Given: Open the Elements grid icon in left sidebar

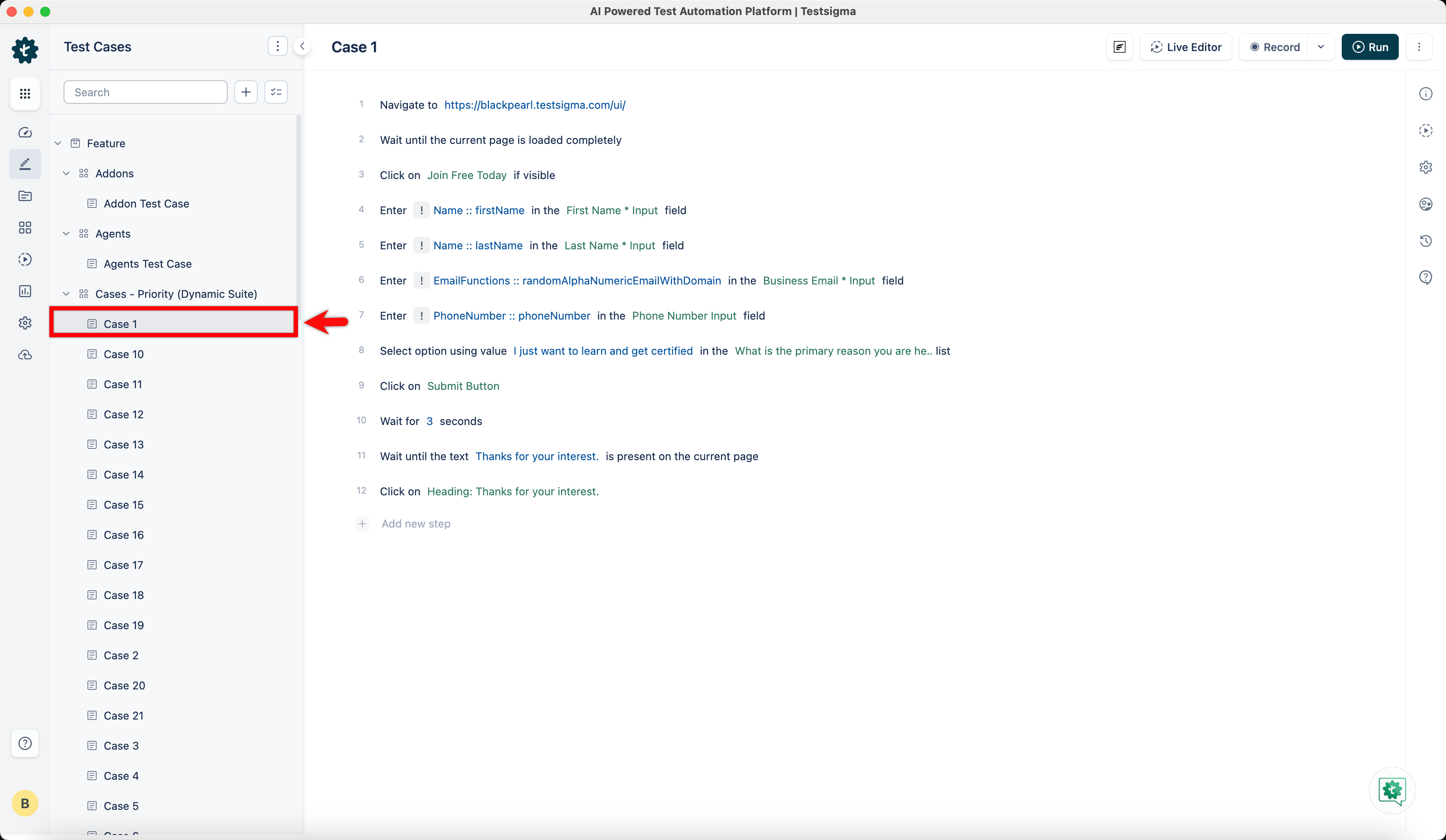Looking at the screenshot, I should (25, 227).
